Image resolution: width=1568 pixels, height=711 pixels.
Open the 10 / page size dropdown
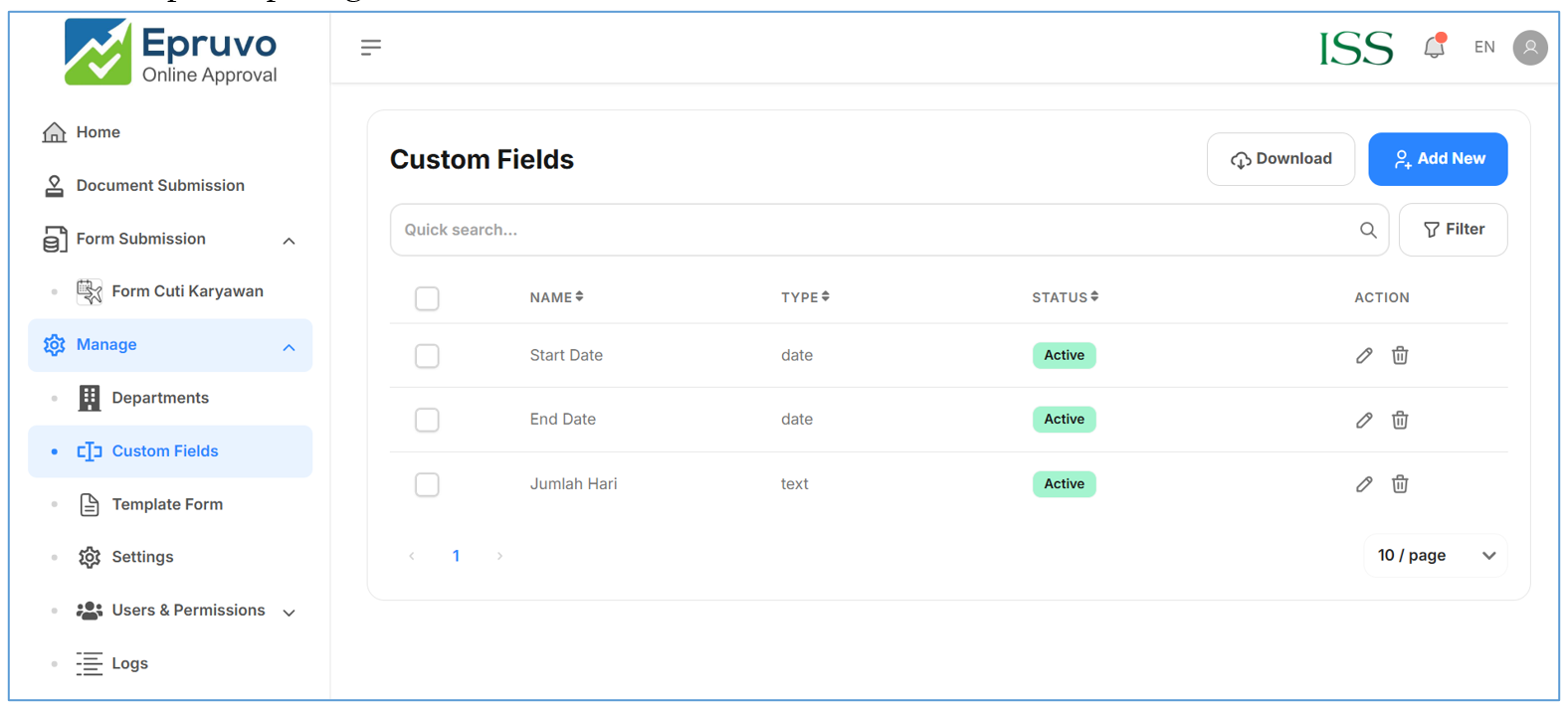1435,556
